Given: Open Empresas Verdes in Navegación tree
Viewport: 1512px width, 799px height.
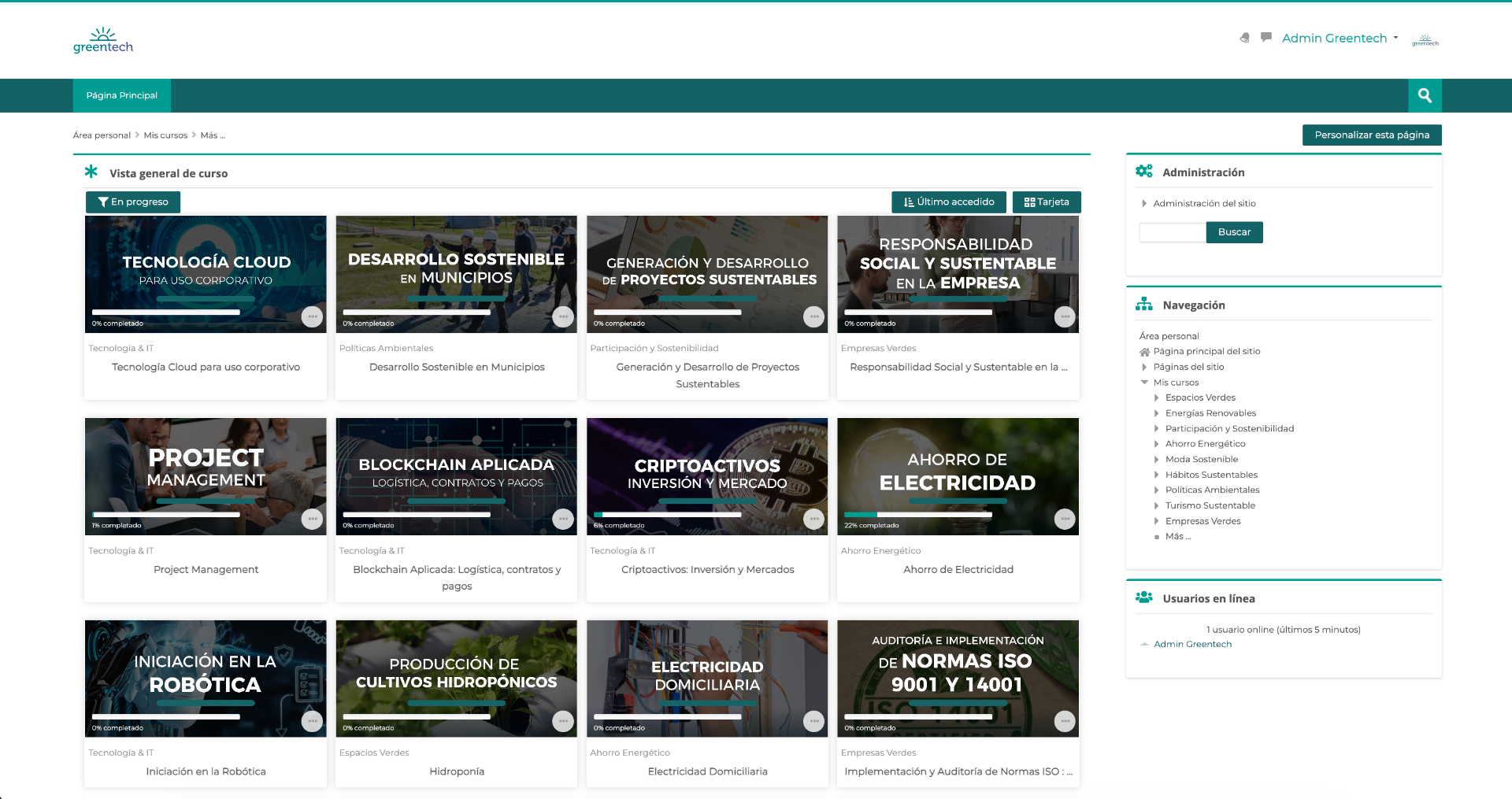Looking at the screenshot, I should pyautogui.click(x=1203, y=521).
